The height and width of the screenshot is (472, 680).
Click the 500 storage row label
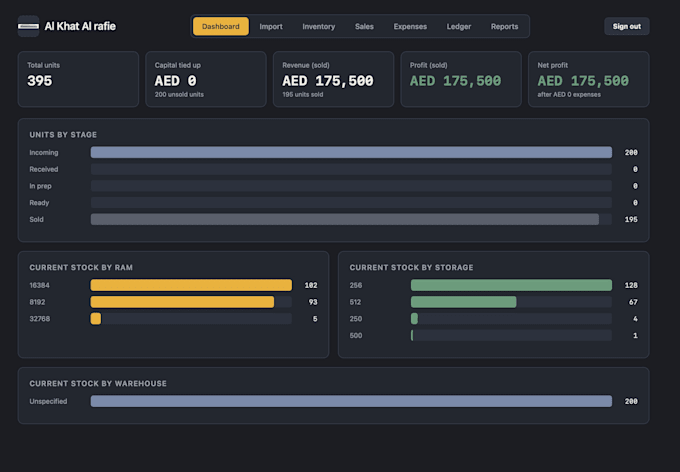[356, 335]
